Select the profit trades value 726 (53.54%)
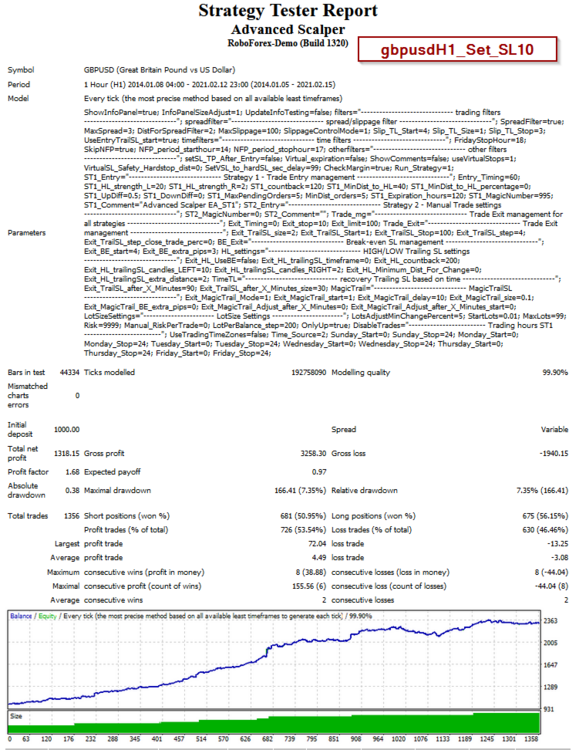The height and width of the screenshot is (750, 579). pos(303,530)
